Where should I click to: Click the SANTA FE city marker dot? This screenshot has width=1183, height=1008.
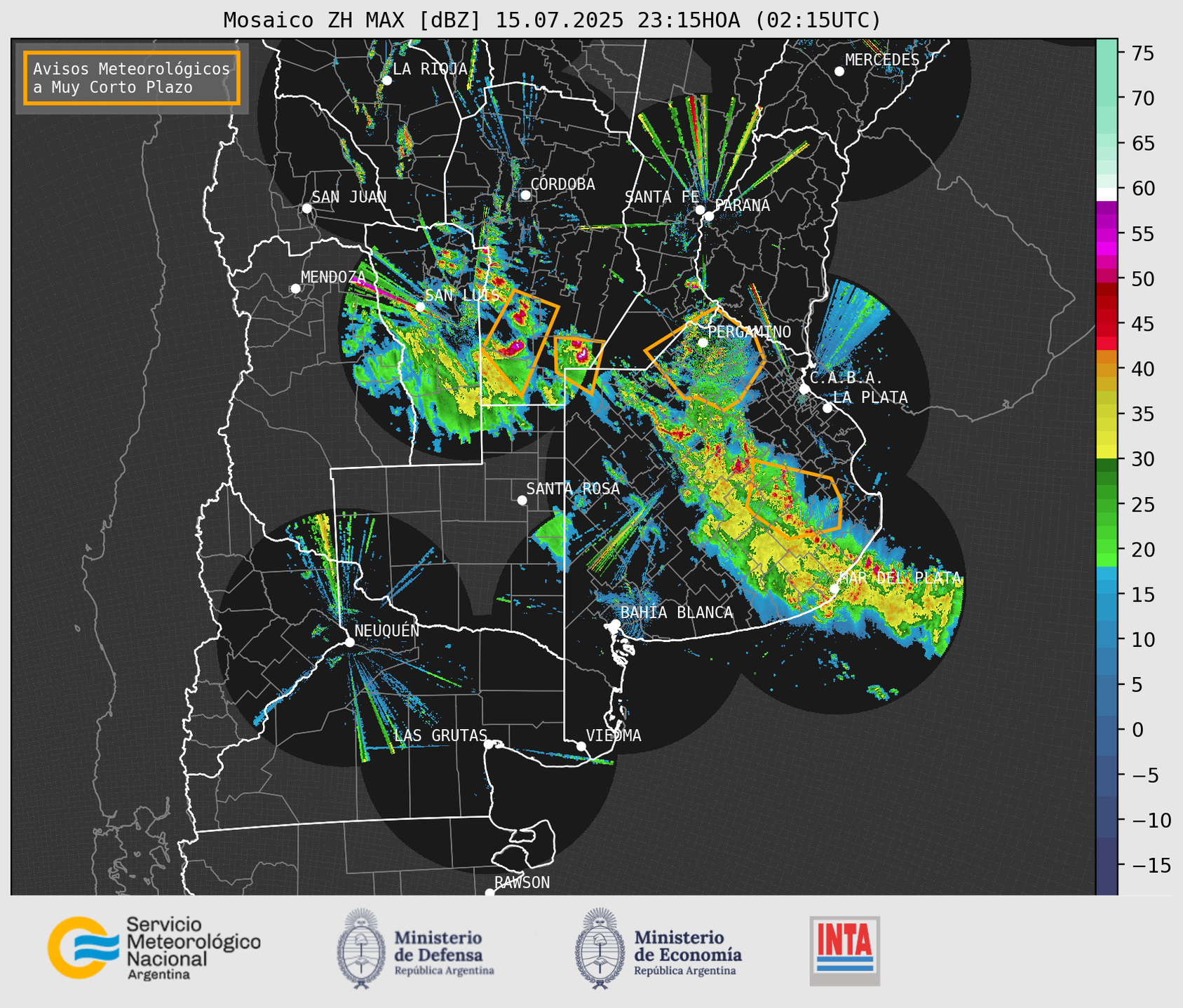pyautogui.click(x=700, y=210)
